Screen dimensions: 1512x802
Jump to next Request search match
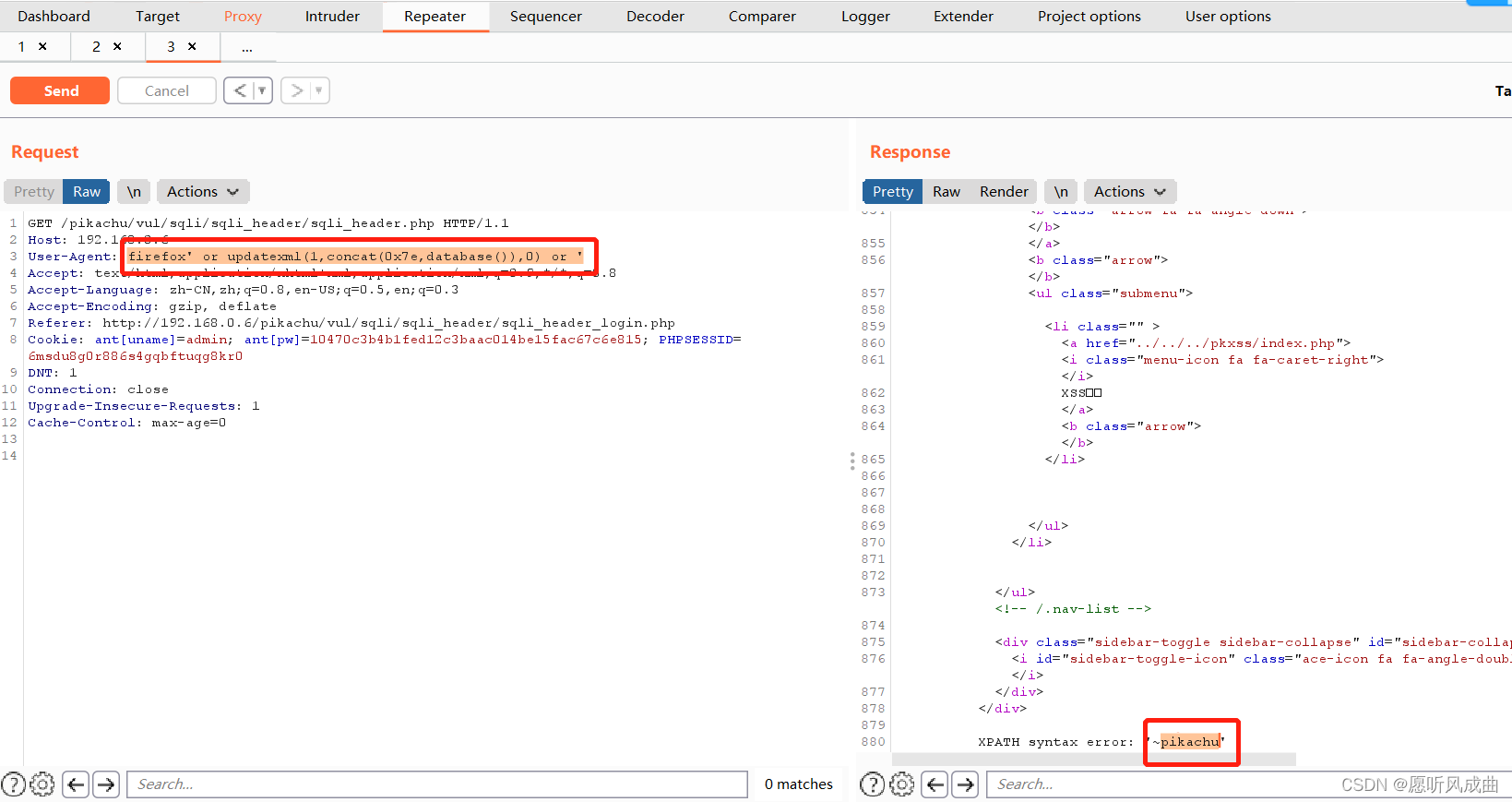pos(106,784)
